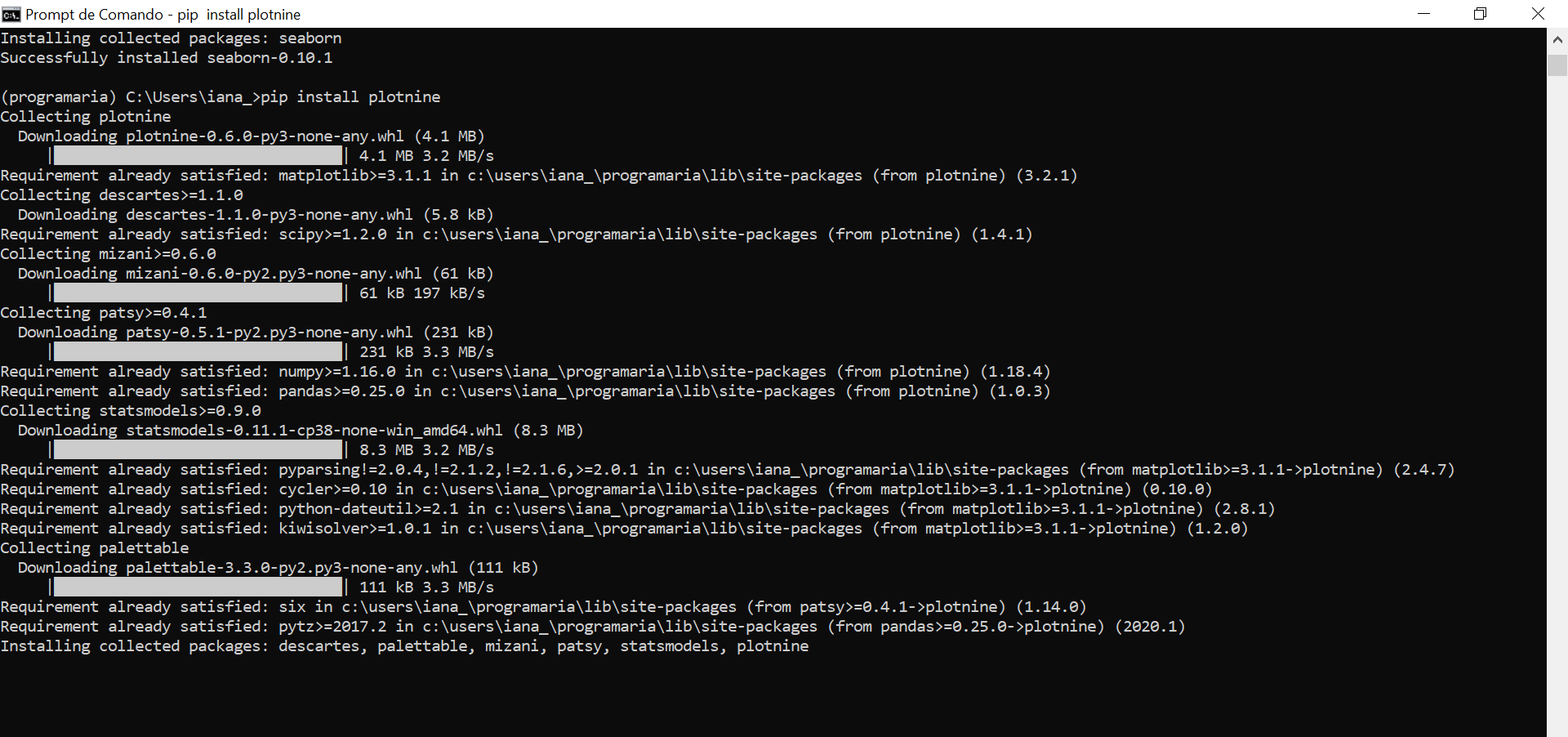Click the 'Collecting palettable' line
This screenshot has width=1568, height=737.
[95, 548]
